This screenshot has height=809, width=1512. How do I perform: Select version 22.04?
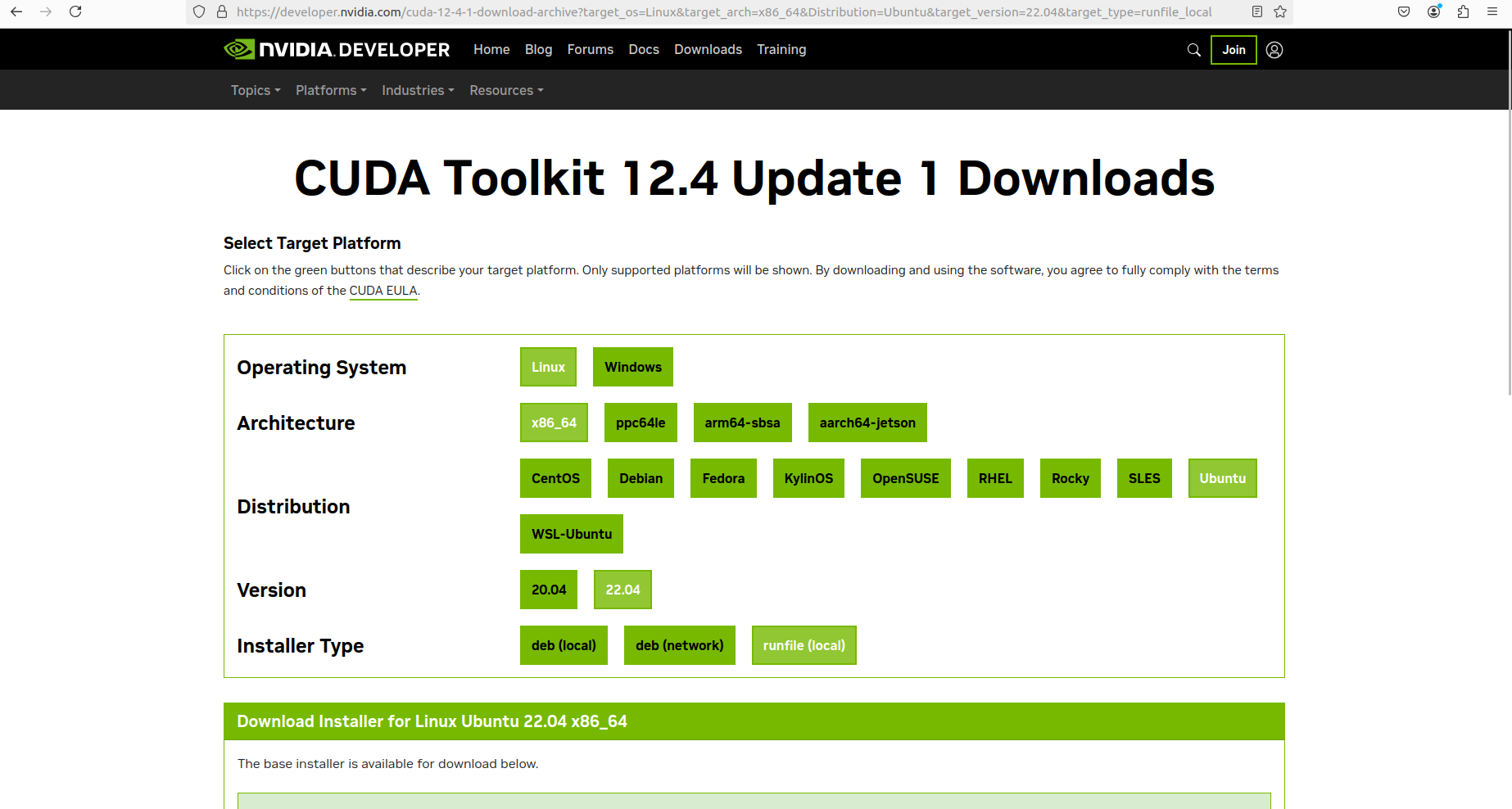[622, 590]
